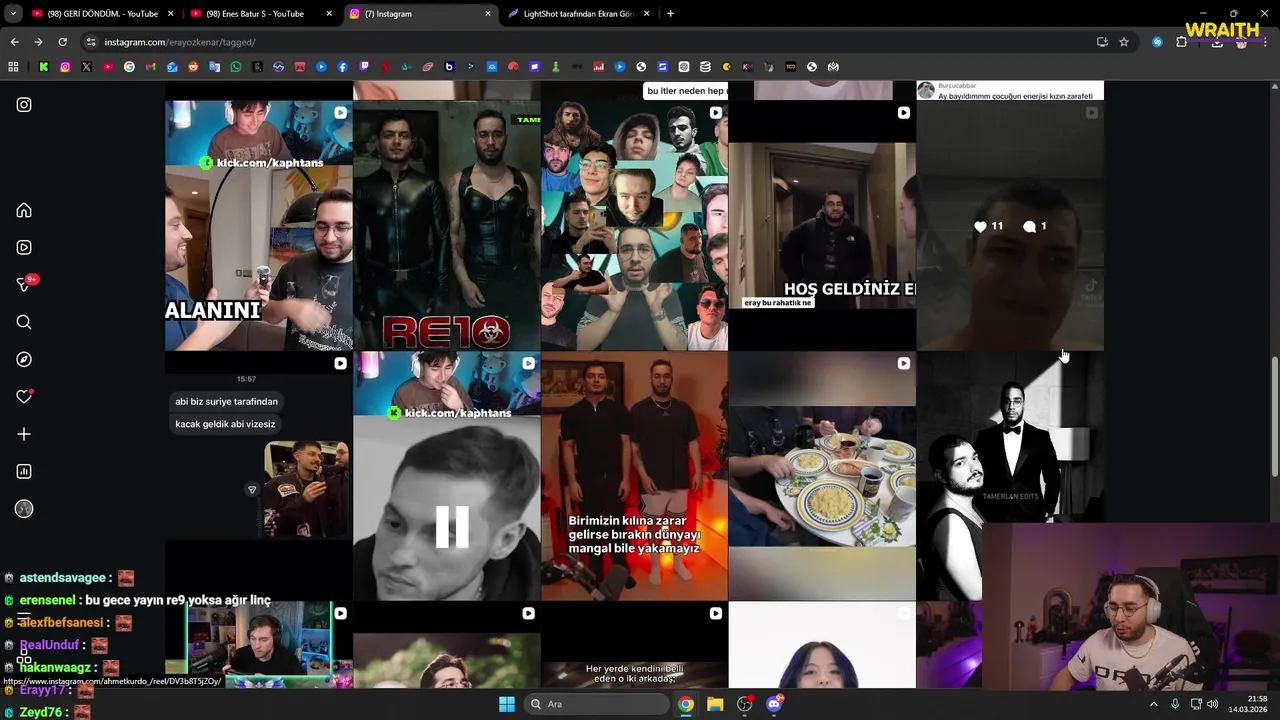Create a new Instagram post
The image size is (1280, 720).
(24, 434)
